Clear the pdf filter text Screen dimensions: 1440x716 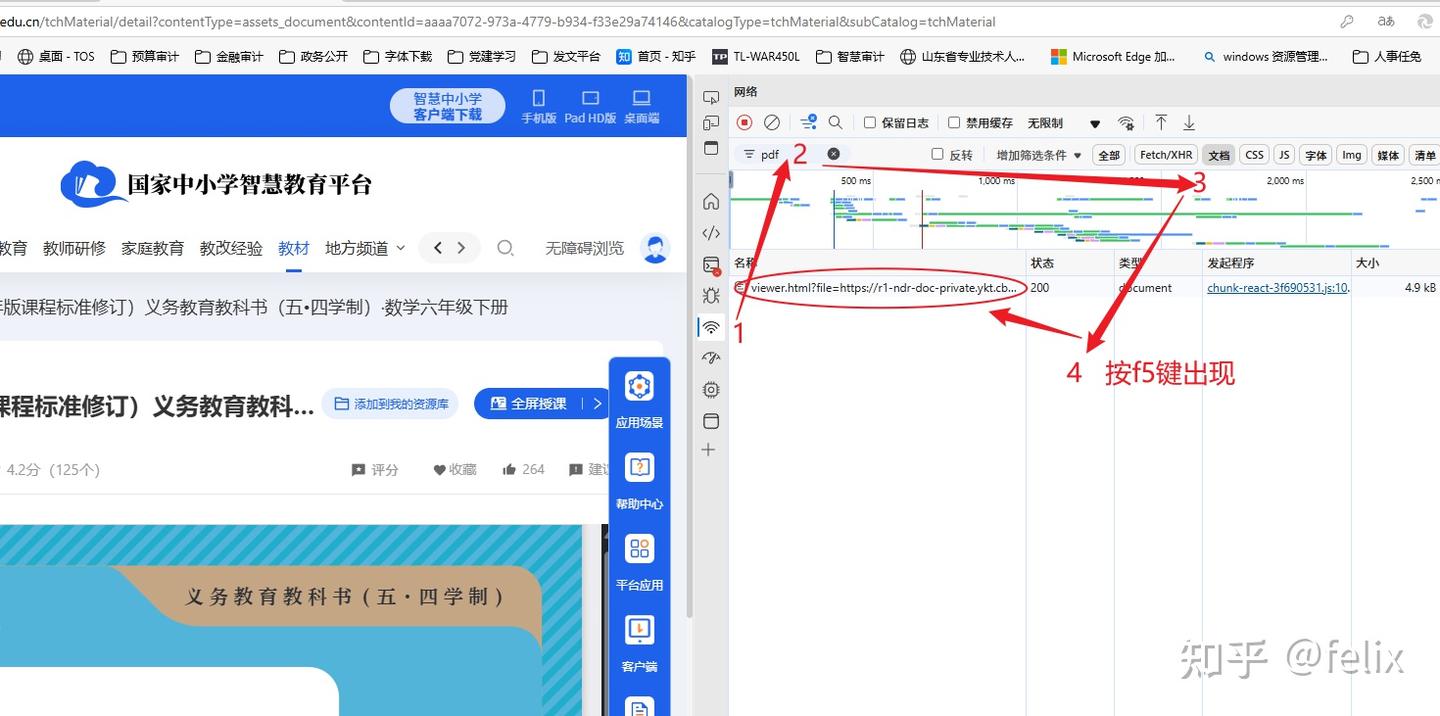pyautogui.click(x=833, y=154)
